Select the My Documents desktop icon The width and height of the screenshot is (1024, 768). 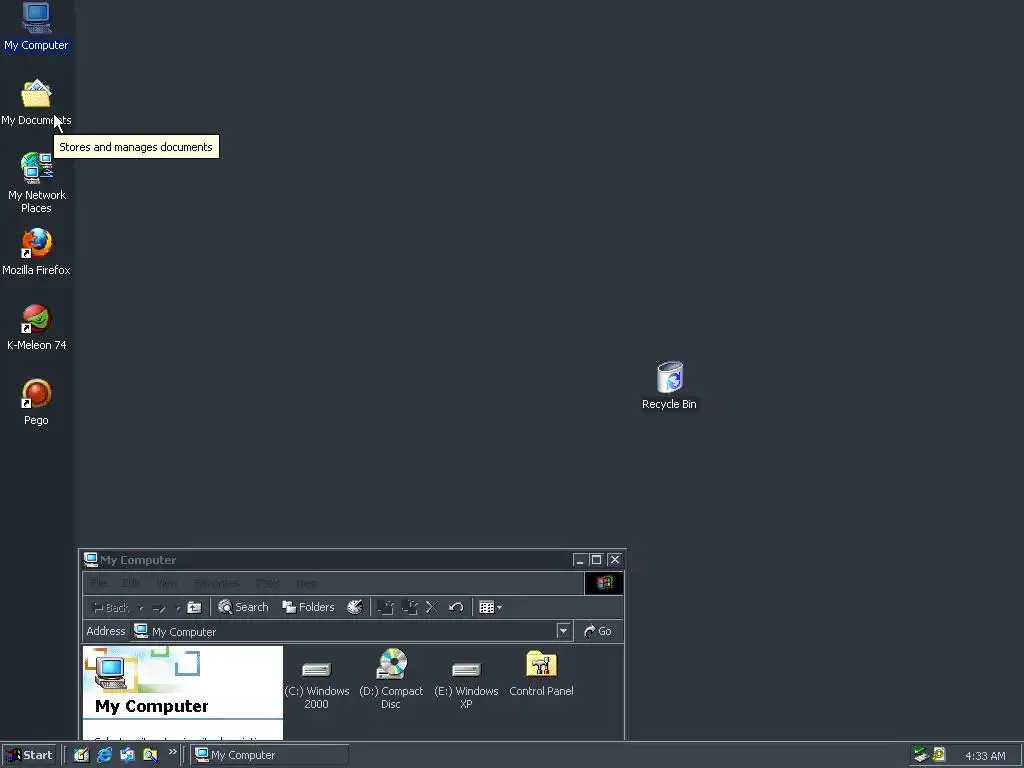36,103
